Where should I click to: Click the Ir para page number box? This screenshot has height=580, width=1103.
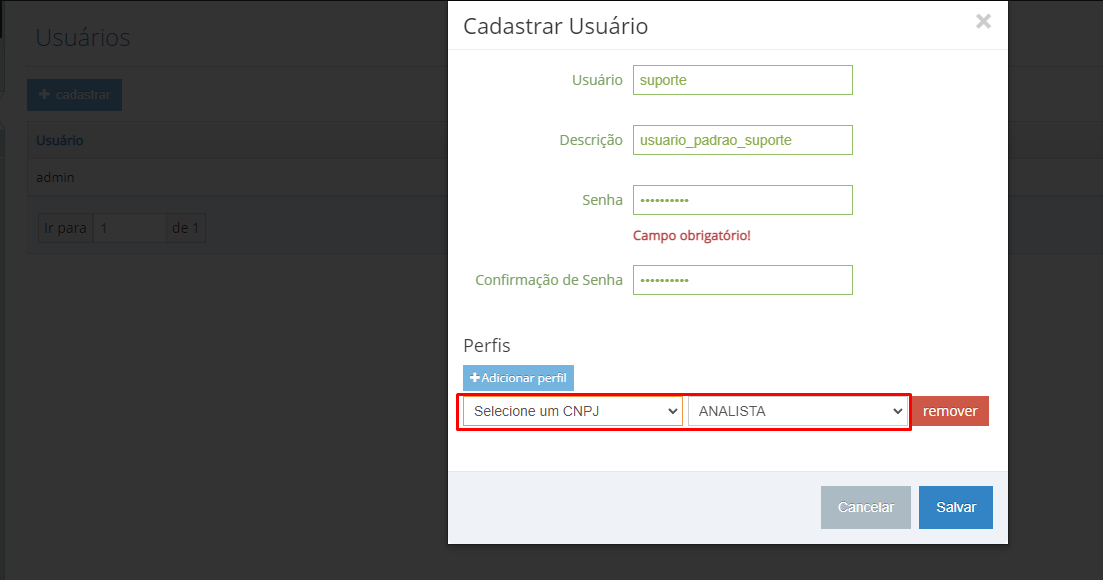click(x=129, y=228)
